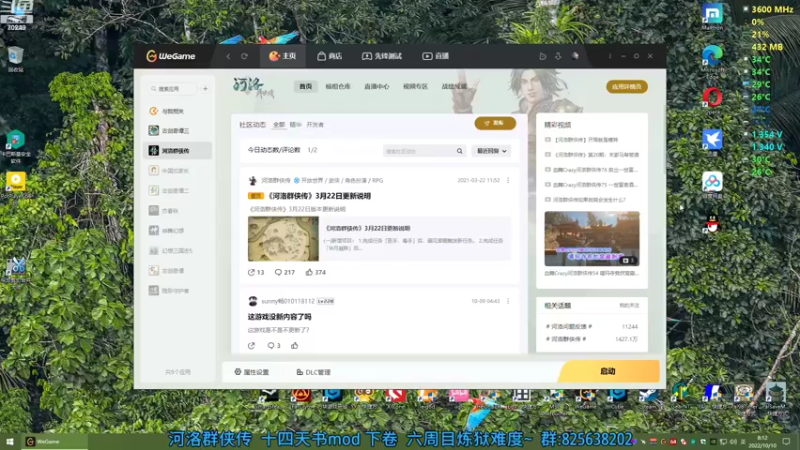Image resolution: width=800 pixels, height=450 pixels.
Task: Like the update post with 374 likes
Action: pyautogui.click(x=315, y=272)
